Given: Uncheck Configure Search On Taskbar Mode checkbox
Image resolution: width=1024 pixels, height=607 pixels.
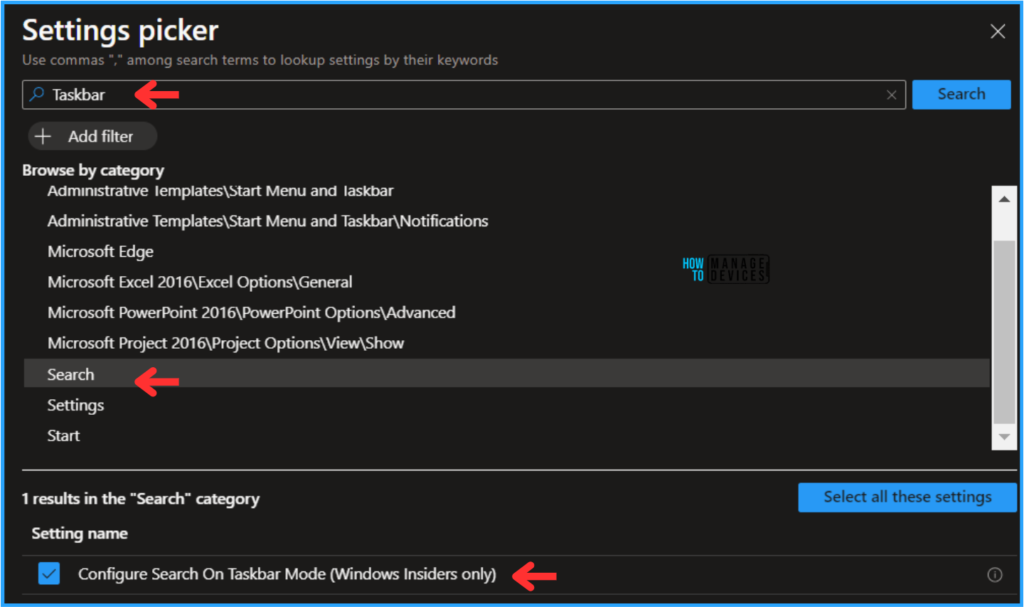Looking at the screenshot, I should pos(49,574).
